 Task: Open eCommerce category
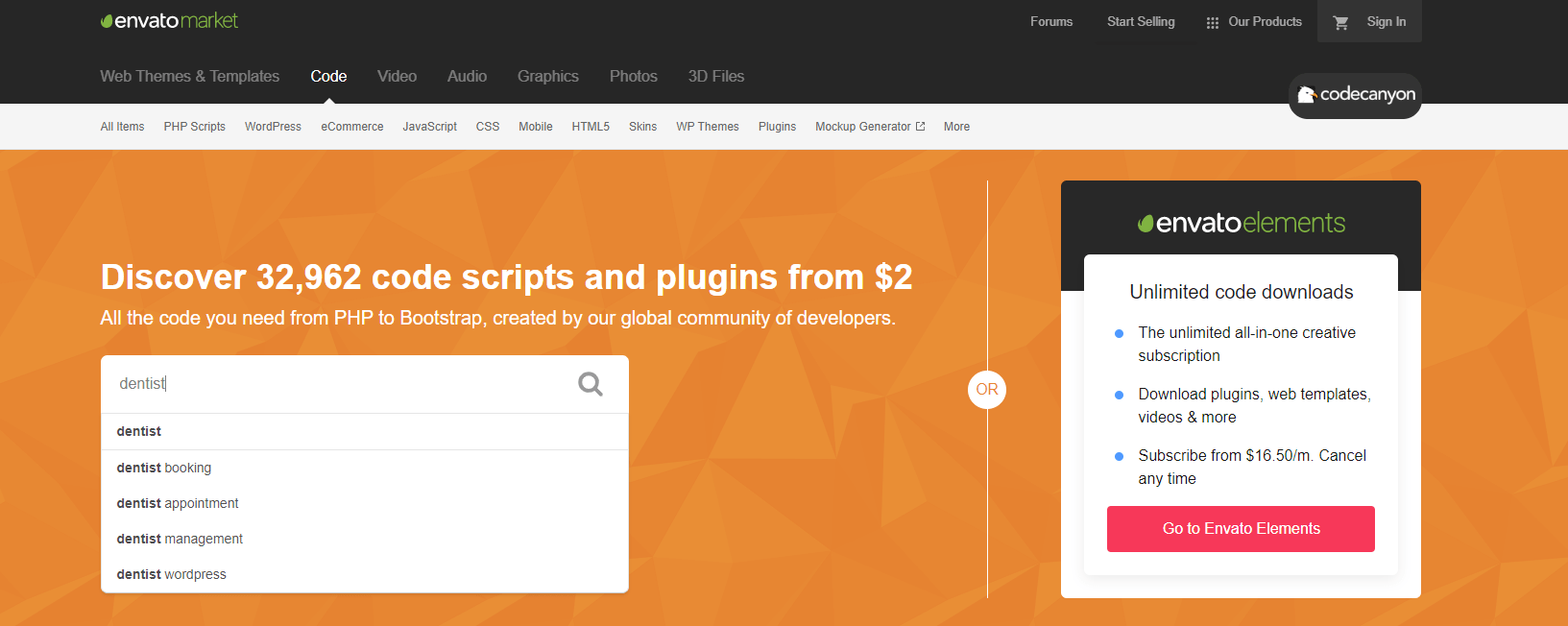(352, 127)
